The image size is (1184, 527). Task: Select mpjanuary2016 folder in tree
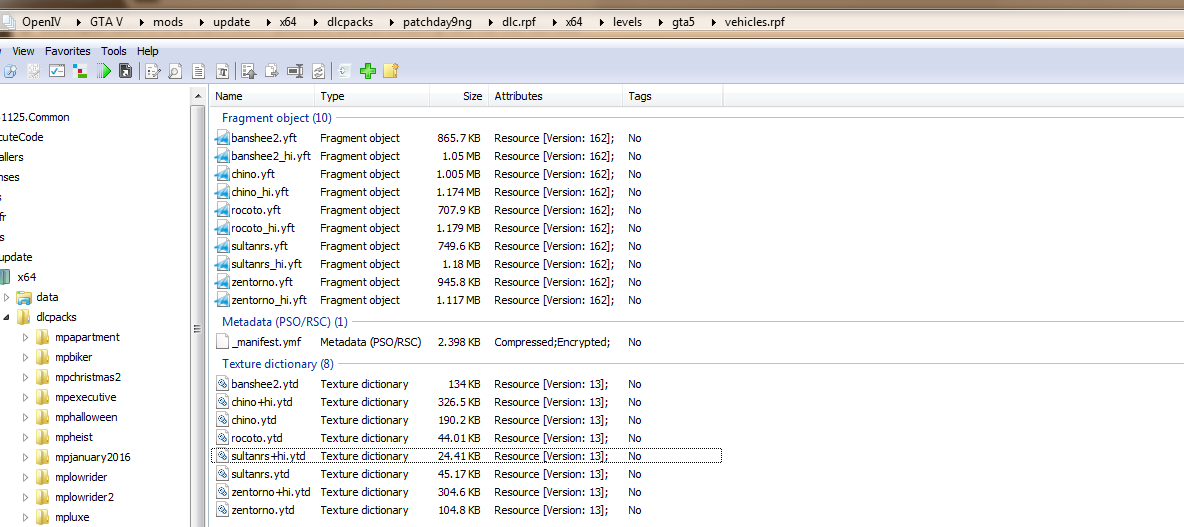(92, 457)
